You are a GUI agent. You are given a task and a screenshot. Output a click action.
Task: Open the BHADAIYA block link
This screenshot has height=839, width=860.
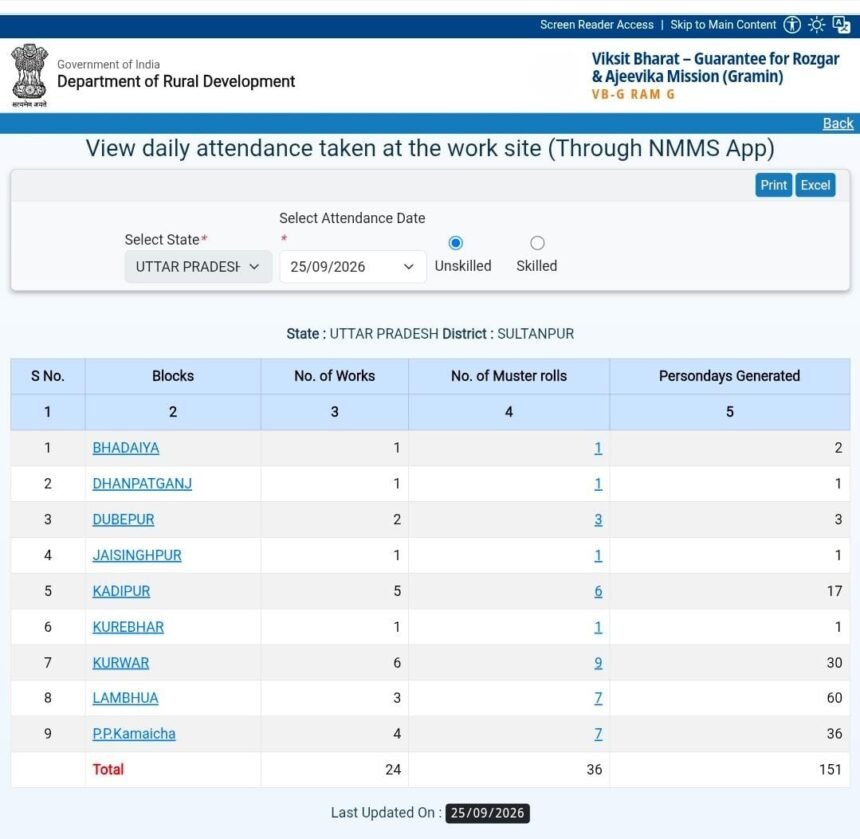[x=126, y=448]
